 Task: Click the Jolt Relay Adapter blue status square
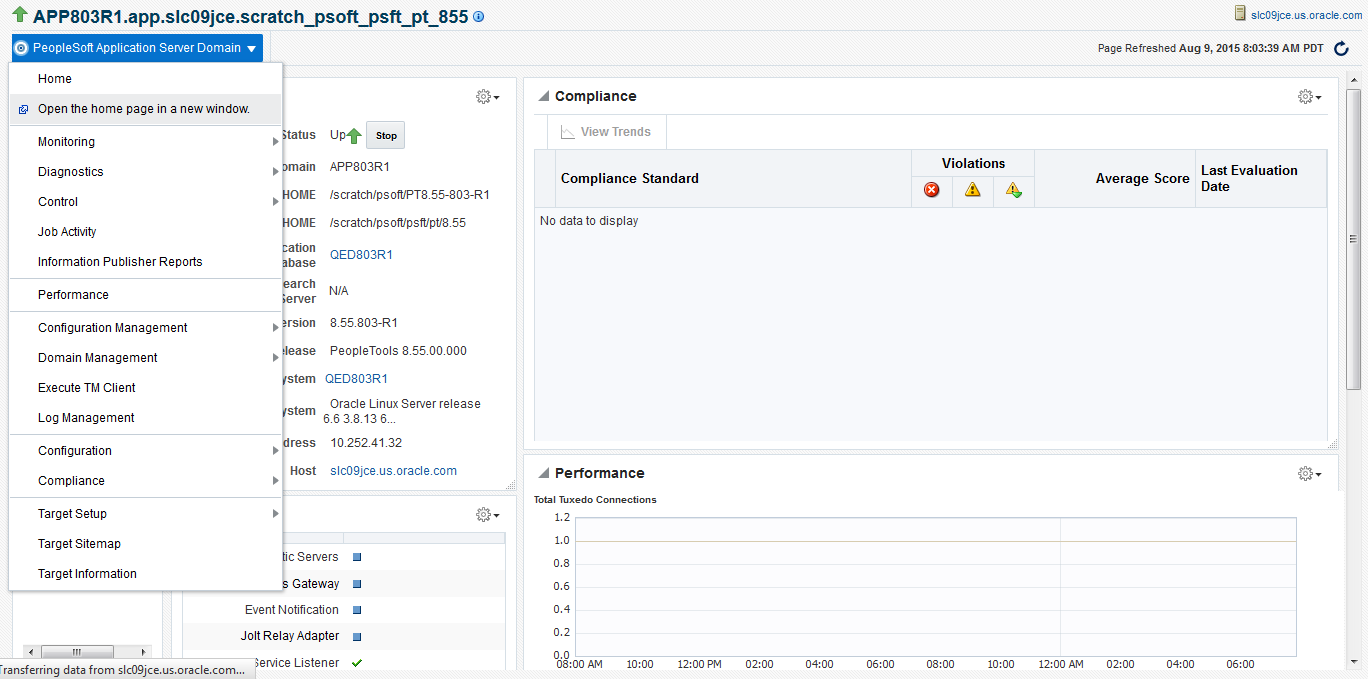tap(357, 636)
